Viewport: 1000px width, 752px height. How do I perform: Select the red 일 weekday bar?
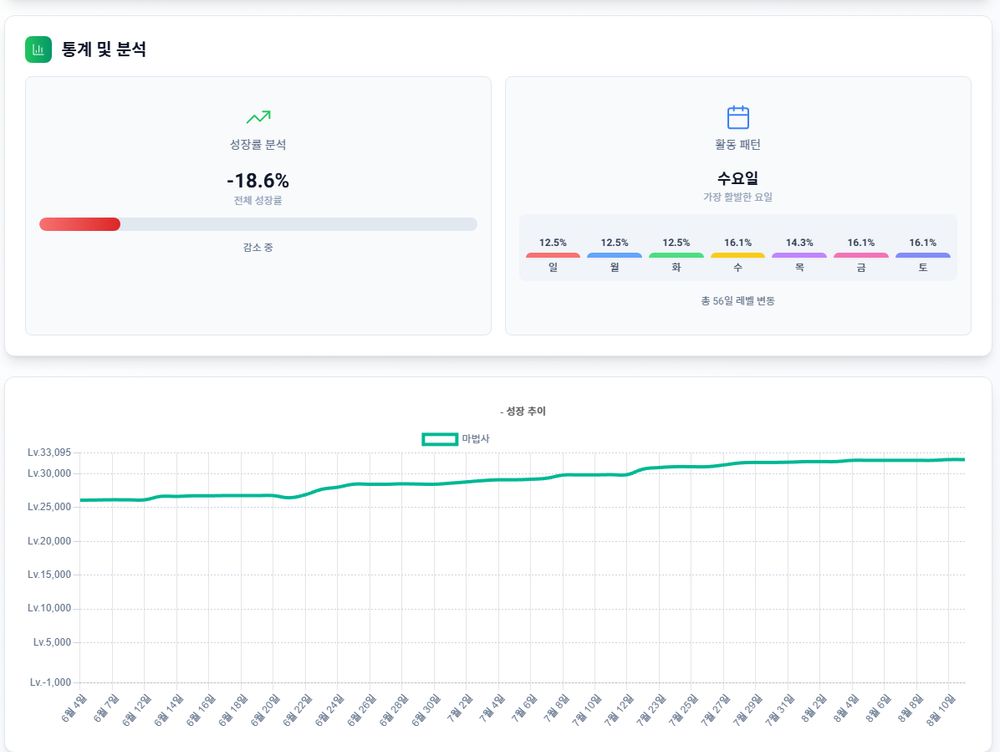click(x=553, y=256)
